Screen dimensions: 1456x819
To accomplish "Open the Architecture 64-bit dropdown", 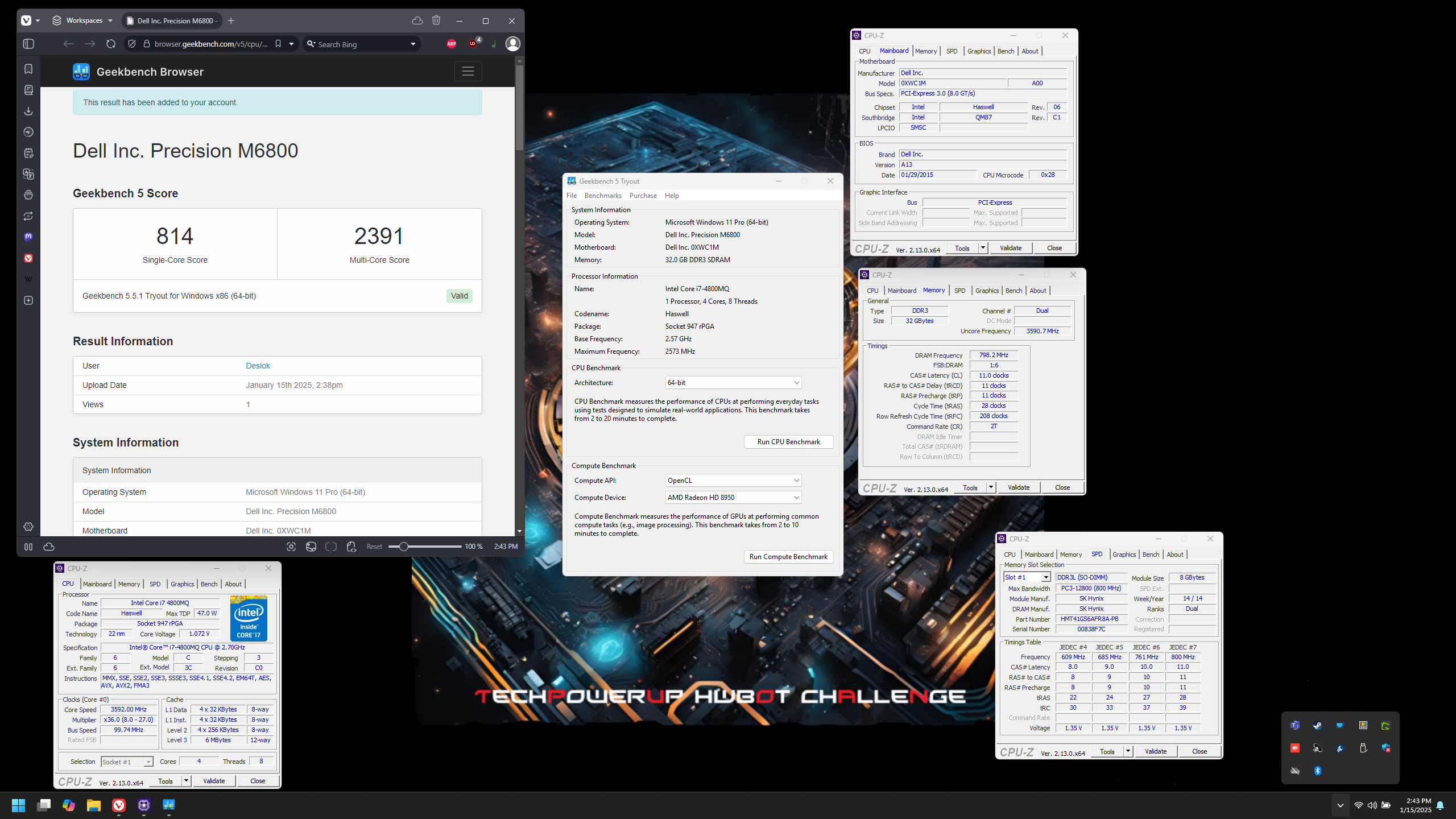I will [733, 383].
